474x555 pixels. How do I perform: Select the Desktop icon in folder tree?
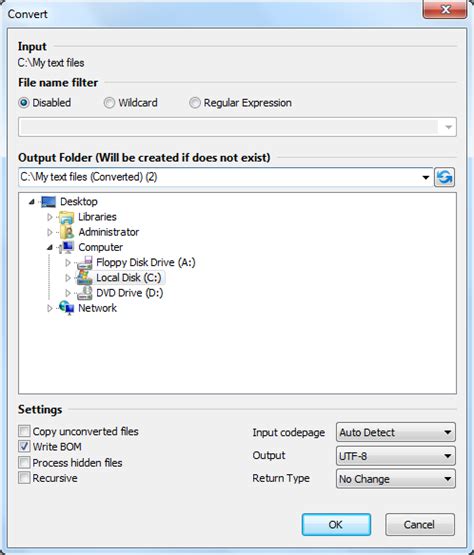tap(48, 202)
